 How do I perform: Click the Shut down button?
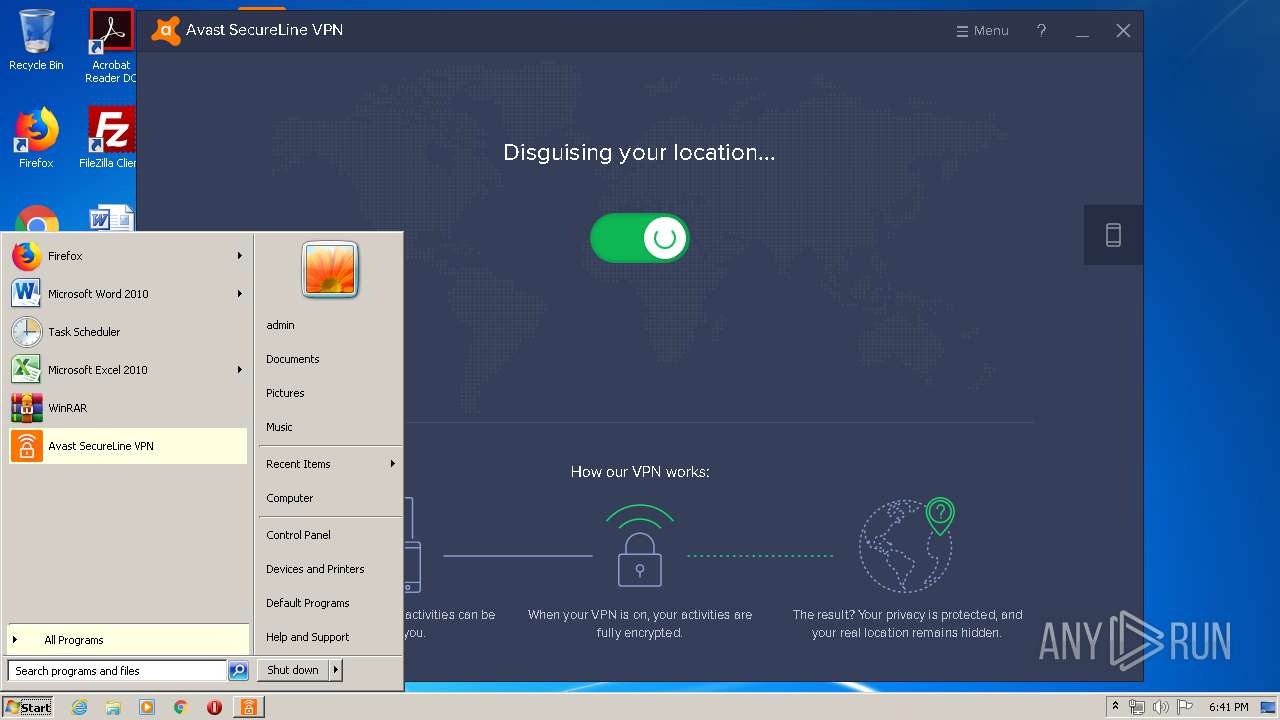click(293, 670)
